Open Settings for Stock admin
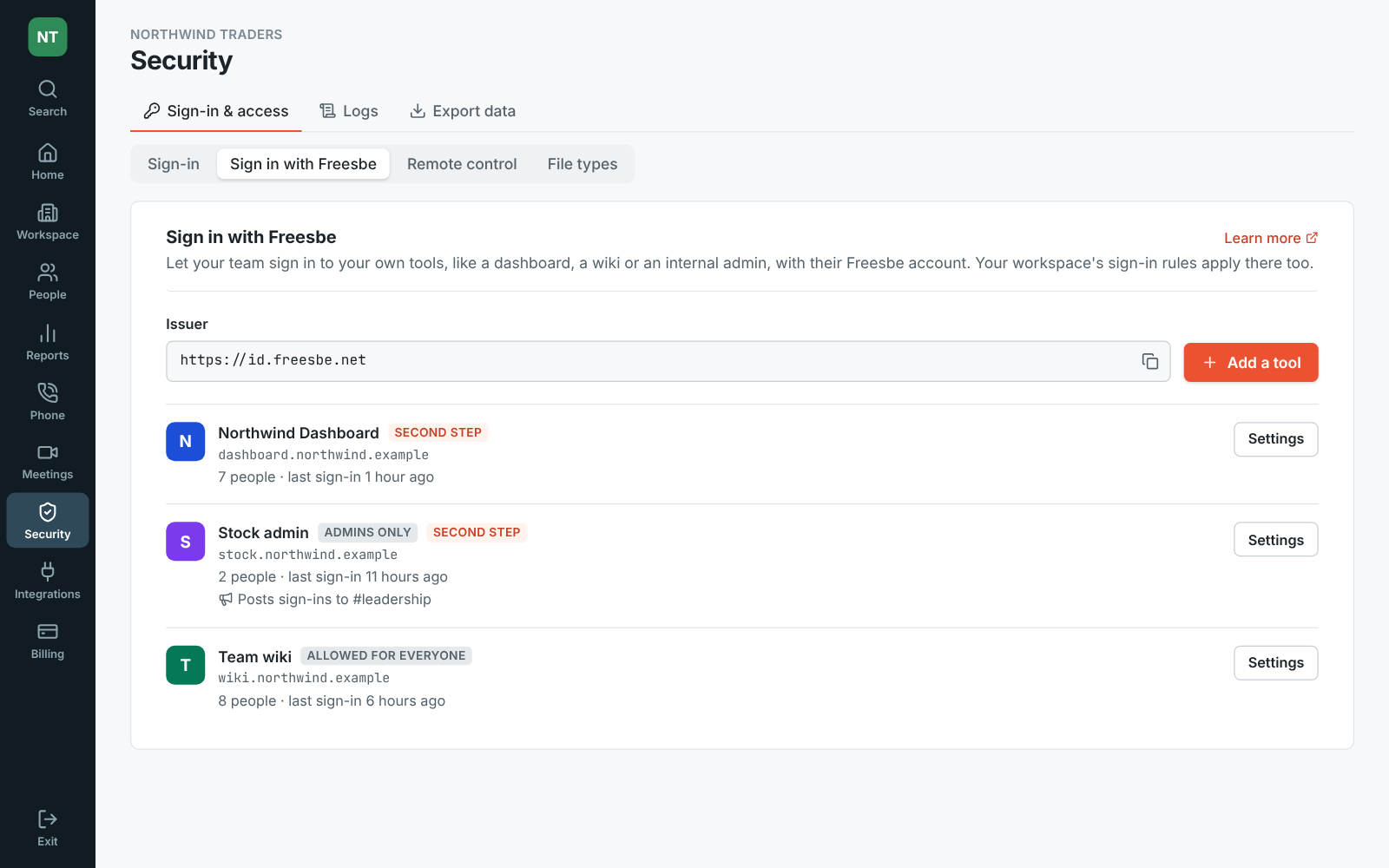 coord(1276,540)
